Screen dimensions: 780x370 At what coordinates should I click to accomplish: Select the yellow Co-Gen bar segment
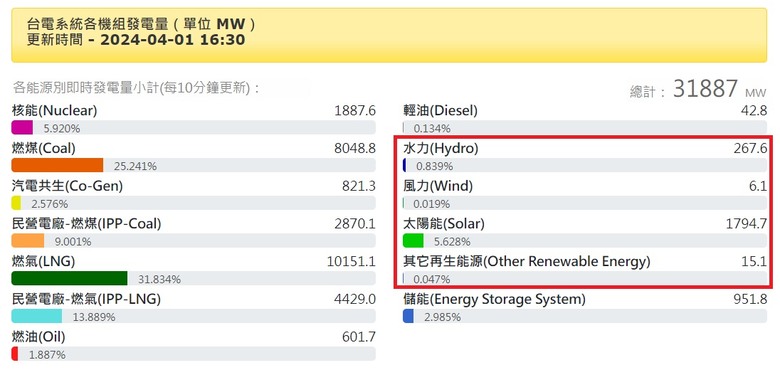click(16, 203)
